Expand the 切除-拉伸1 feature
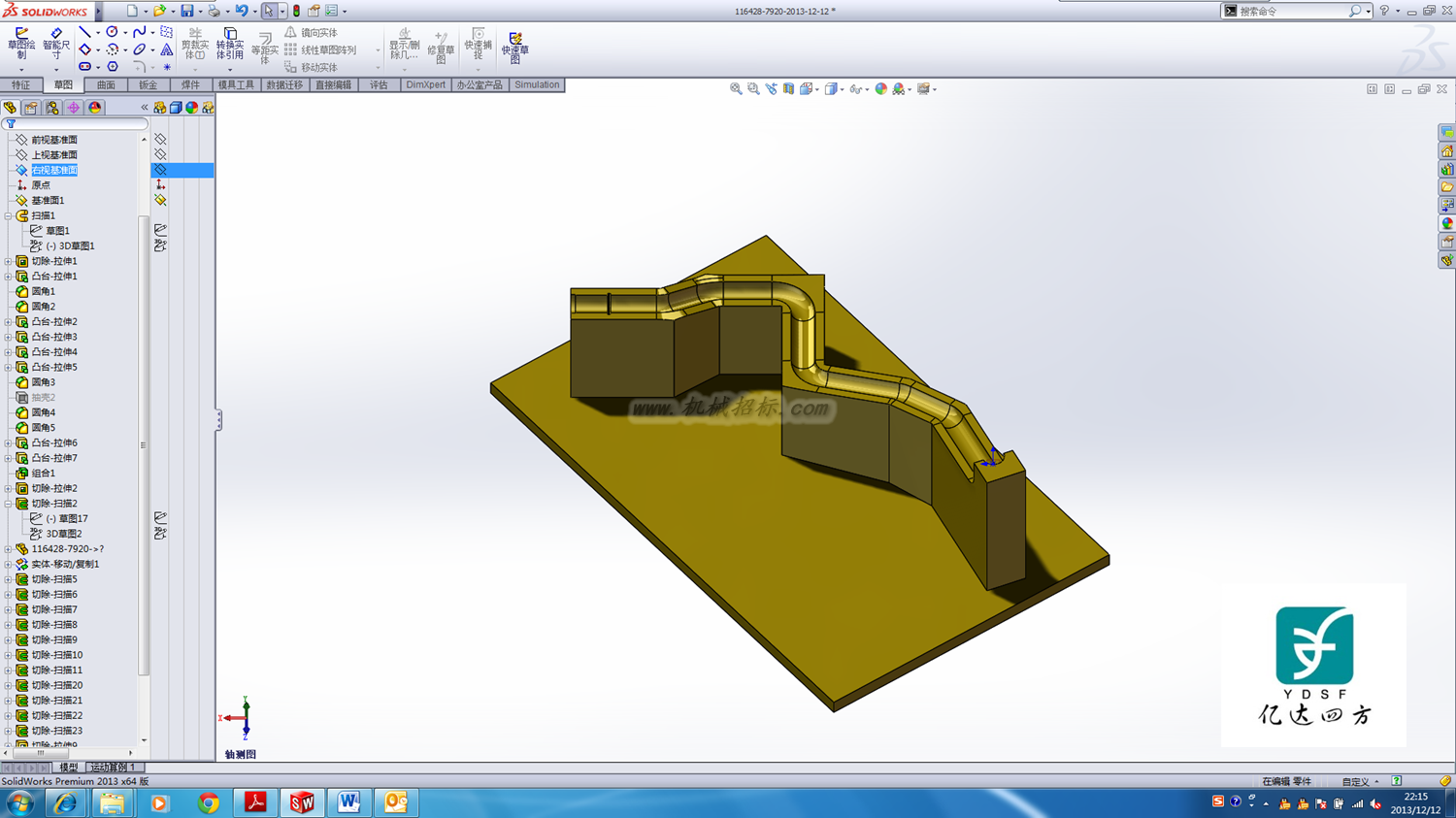 tap(9, 261)
